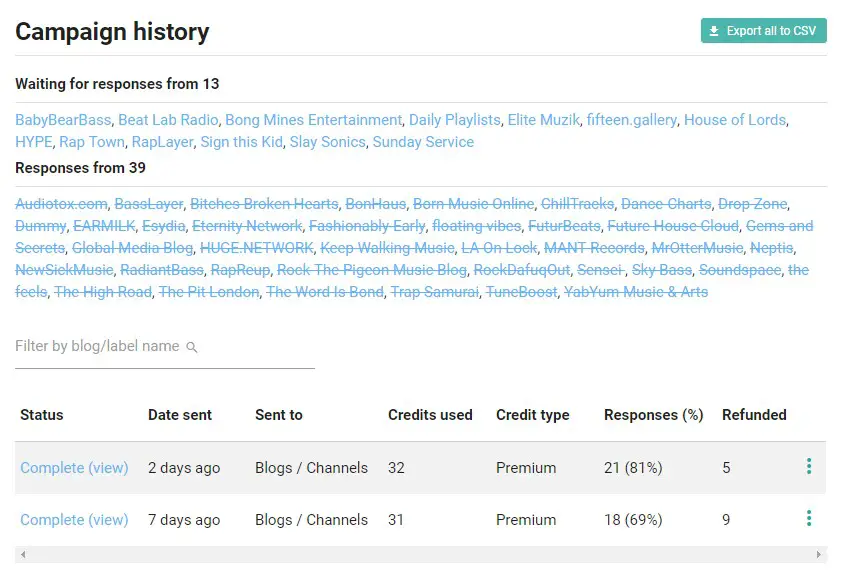
Task: Open the LA On Lock link
Action: 499,247
